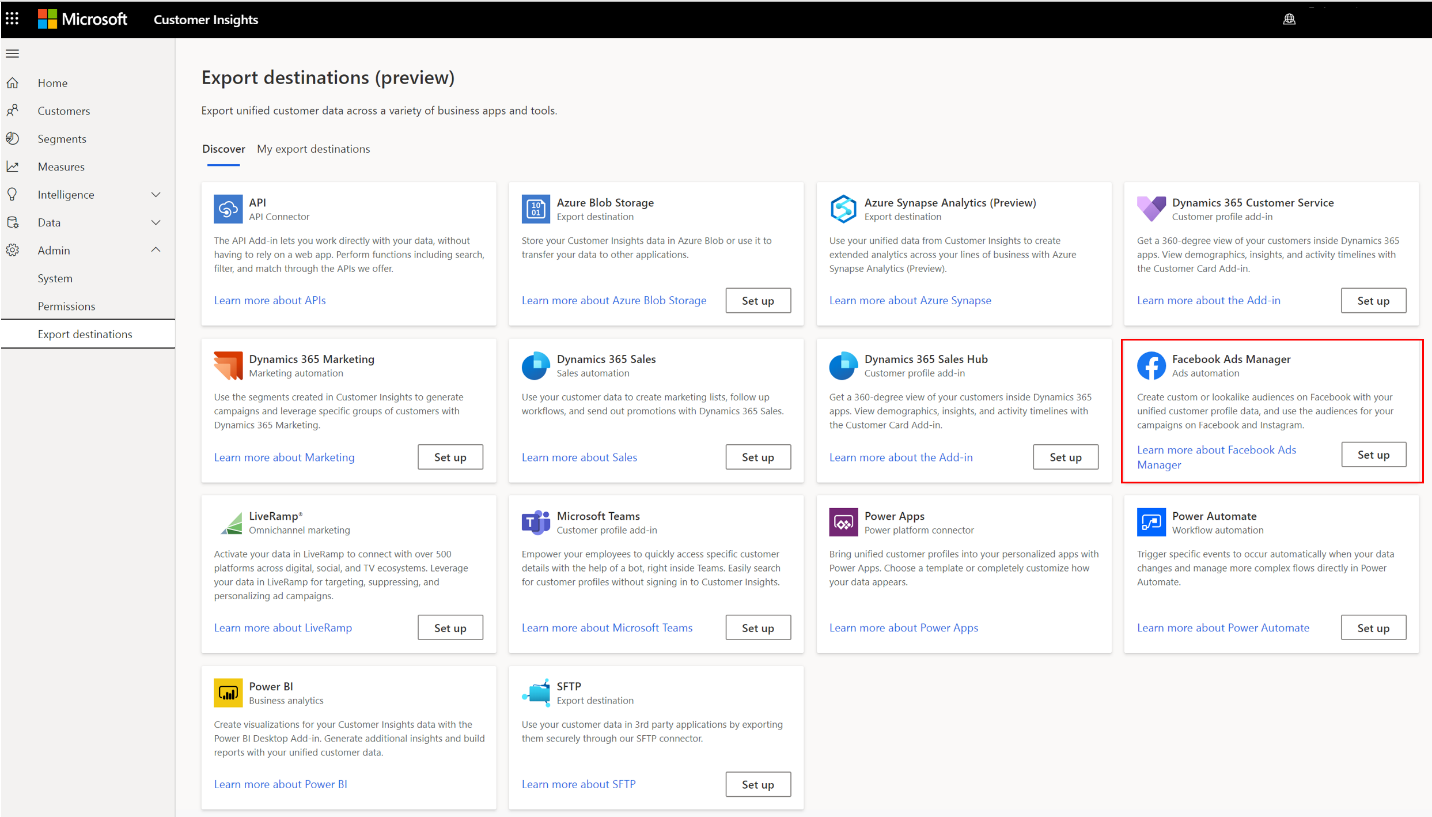Open Learn more about Facebook Ads Manager

coord(1217,457)
